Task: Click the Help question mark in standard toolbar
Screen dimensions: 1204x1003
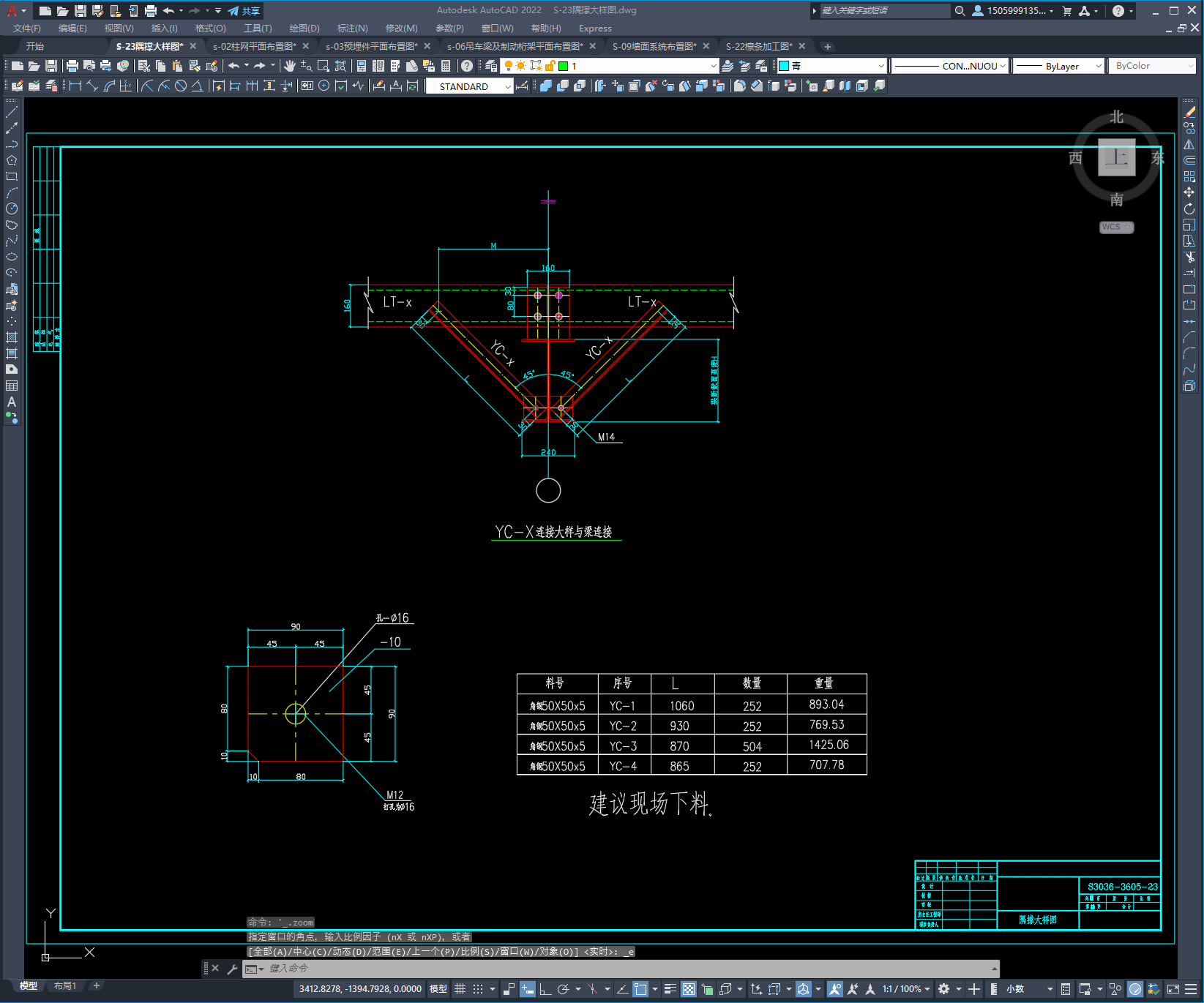Action: [x=467, y=66]
